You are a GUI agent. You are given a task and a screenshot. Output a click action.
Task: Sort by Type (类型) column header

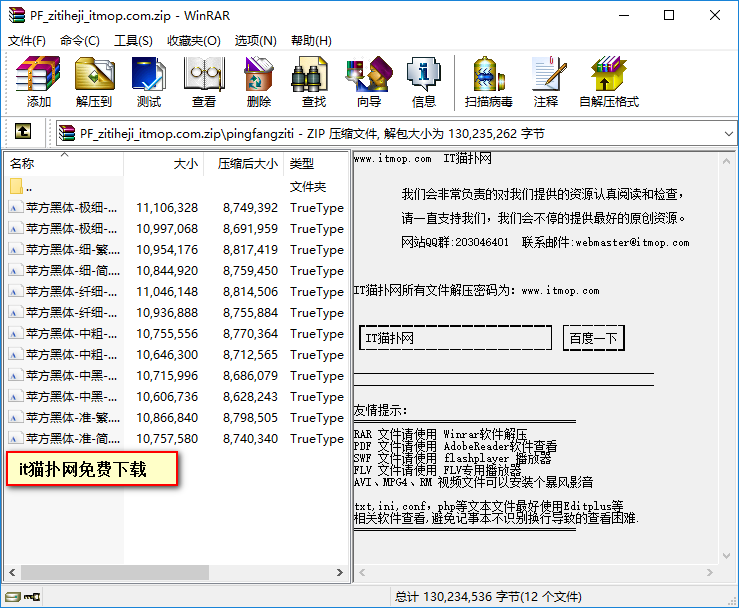click(x=316, y=164)
